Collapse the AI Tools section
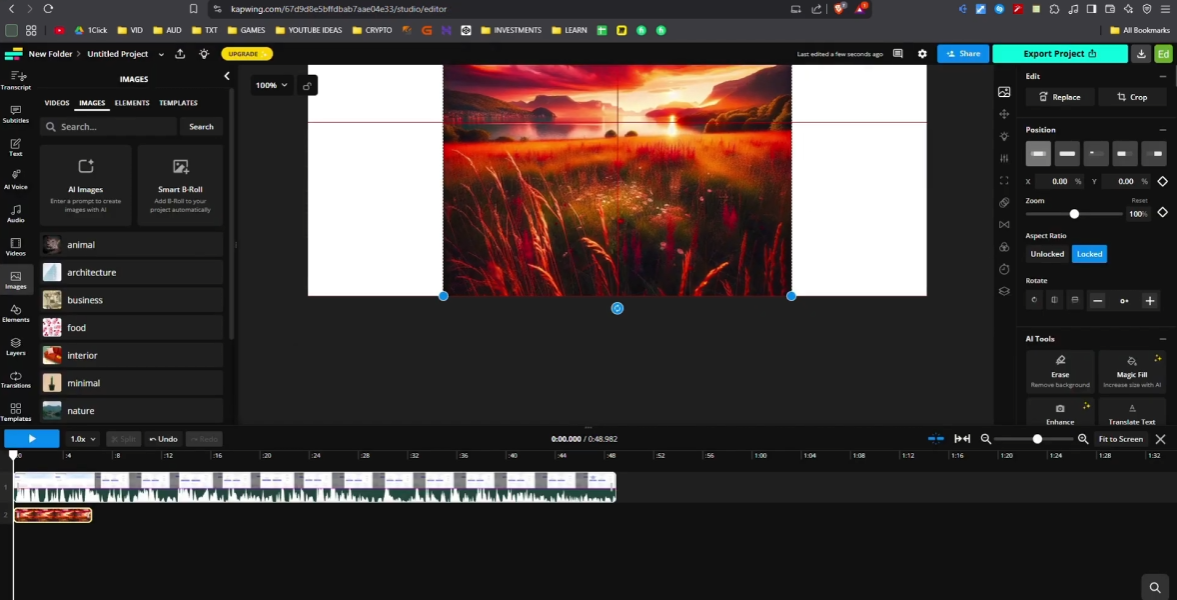Image resolution: width=1177 pixels, height=600 pixels. pyautogui.click(x=1162, y=339)
